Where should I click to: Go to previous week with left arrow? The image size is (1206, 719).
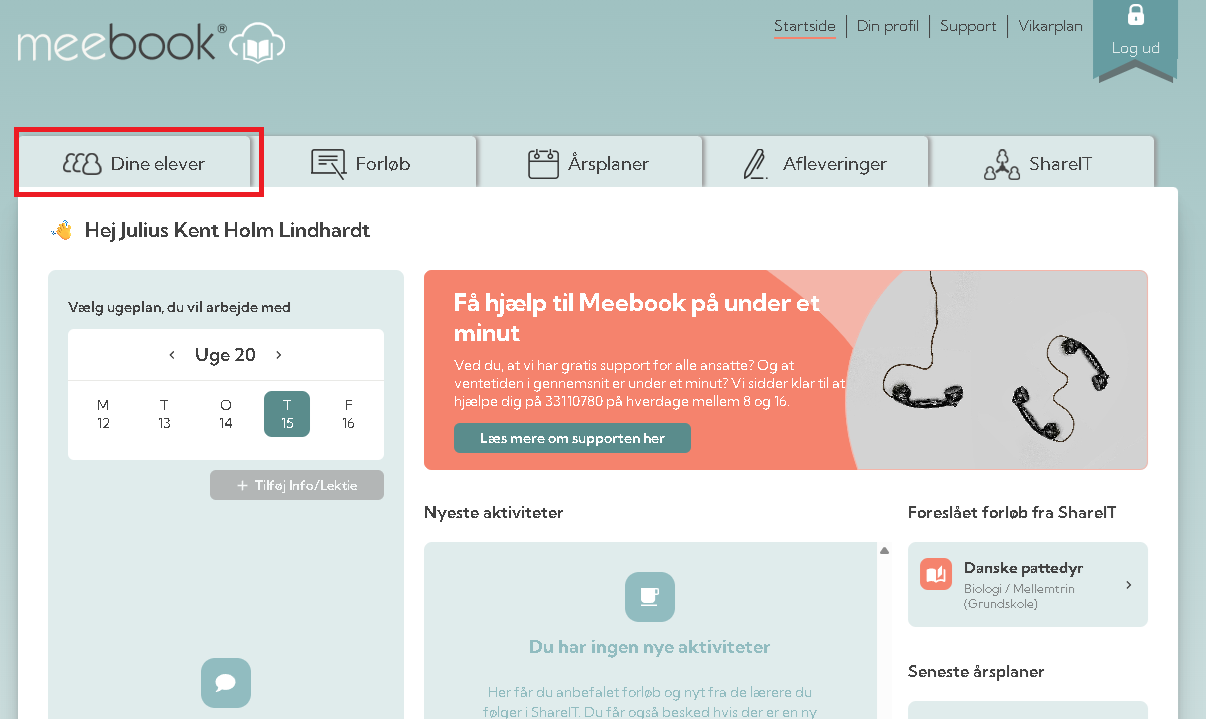[172, 355]
